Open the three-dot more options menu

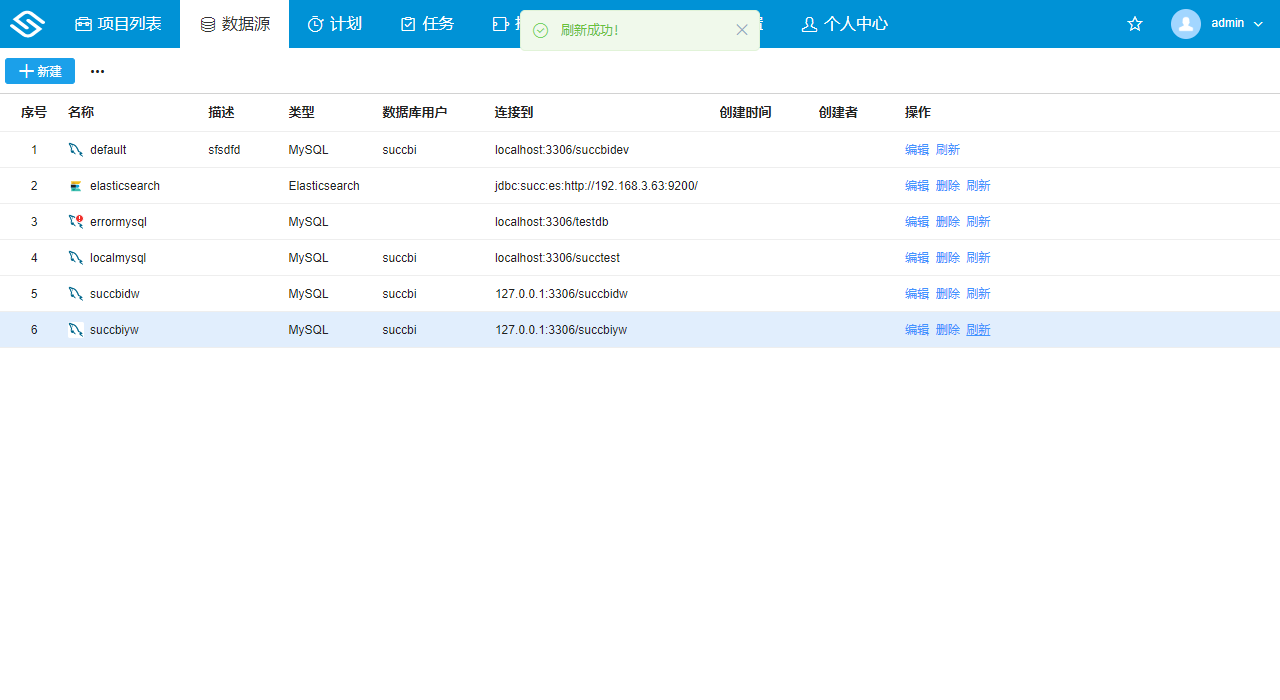97,71
